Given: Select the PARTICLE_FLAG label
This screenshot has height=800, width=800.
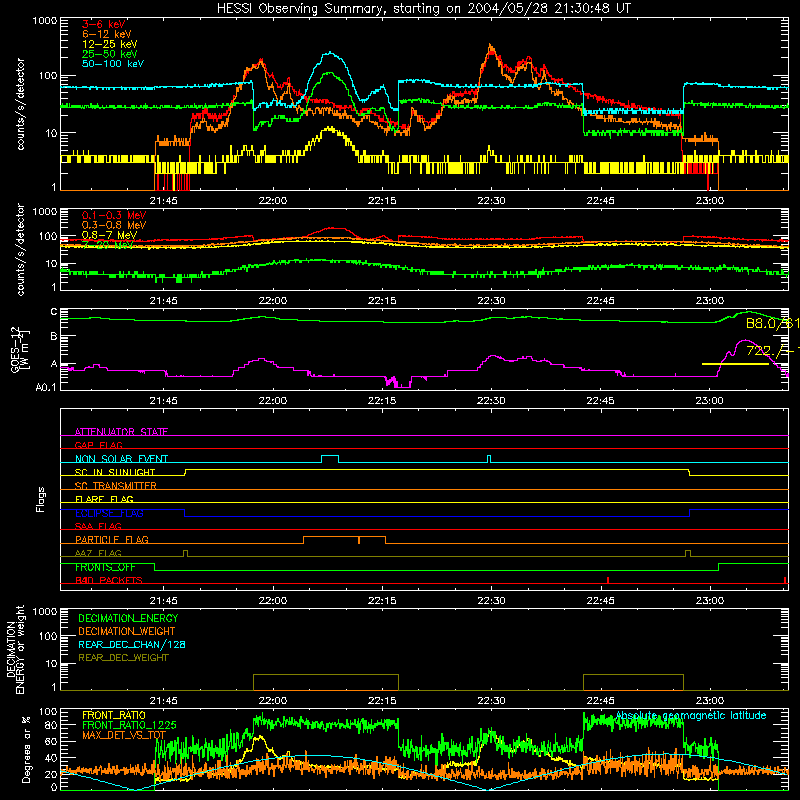Looking at the screenshot, I should 112,539.
